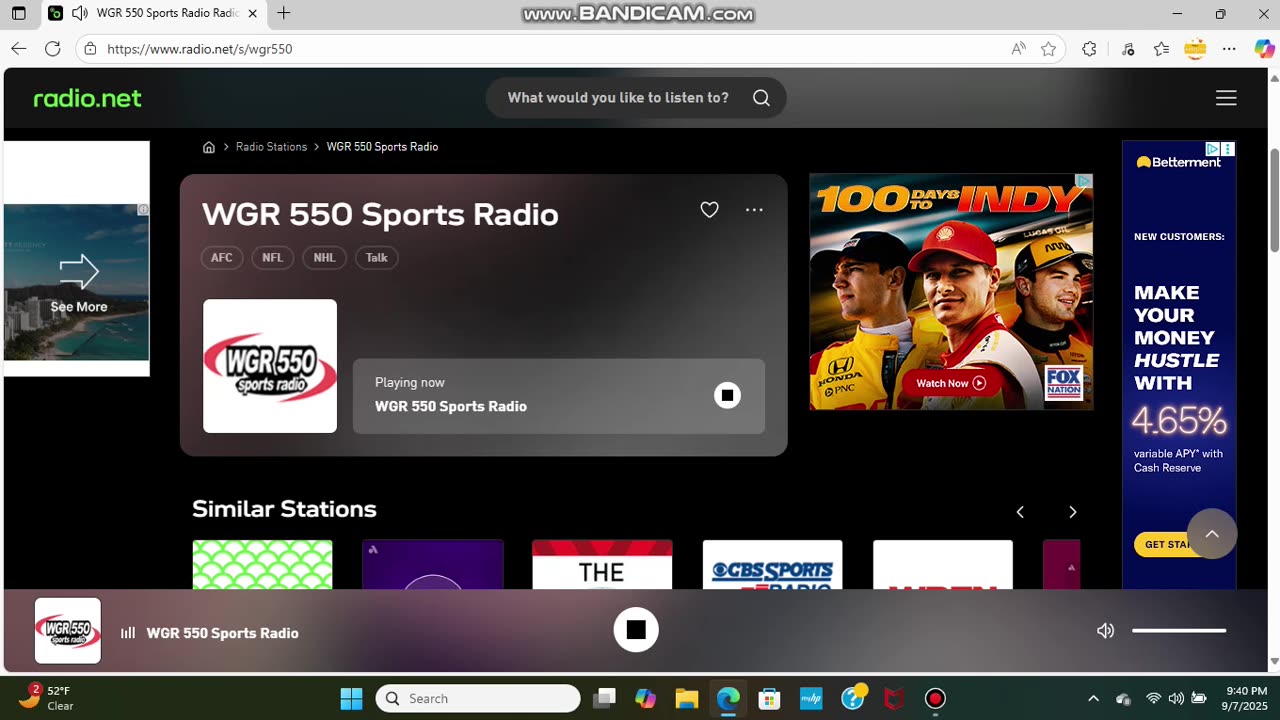Open Microsoft Store from the taskbar
The width and height of the screenshot is (1280, 720).
coord(769,698)
